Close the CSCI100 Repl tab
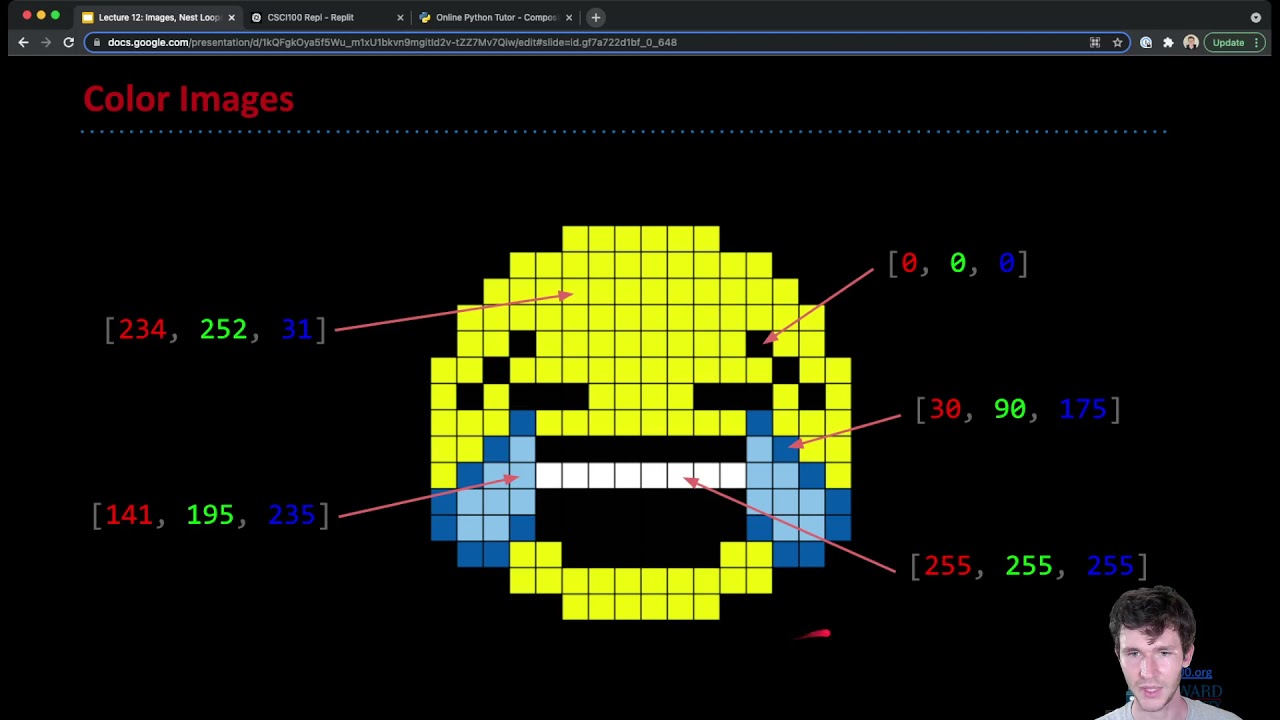Viewport: 1280px width, 720px height. [x=400, y=17]
